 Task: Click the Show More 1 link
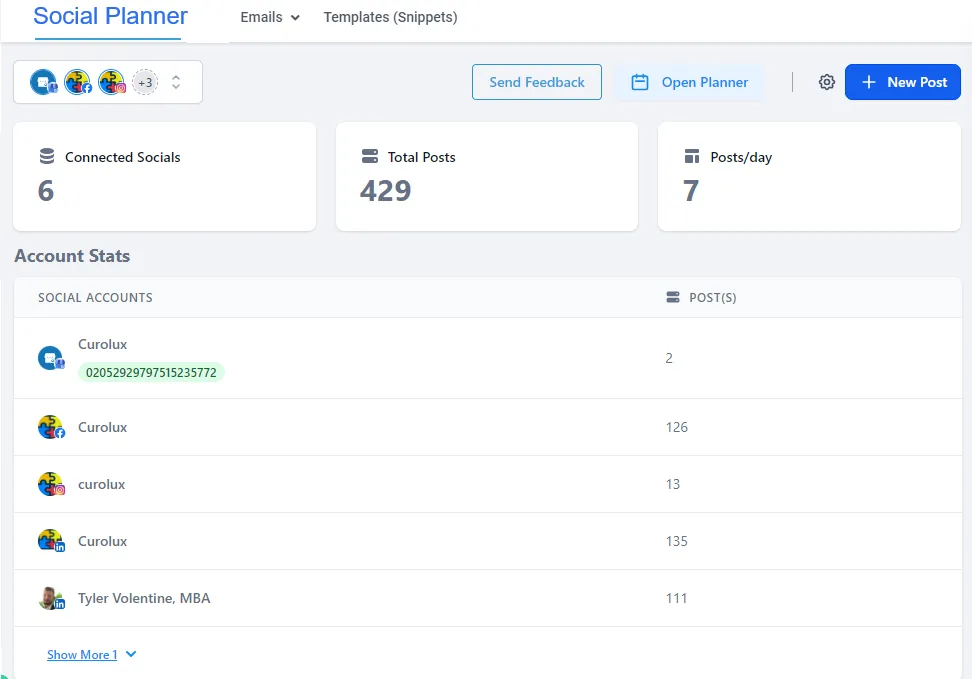[x=82, y=655]
